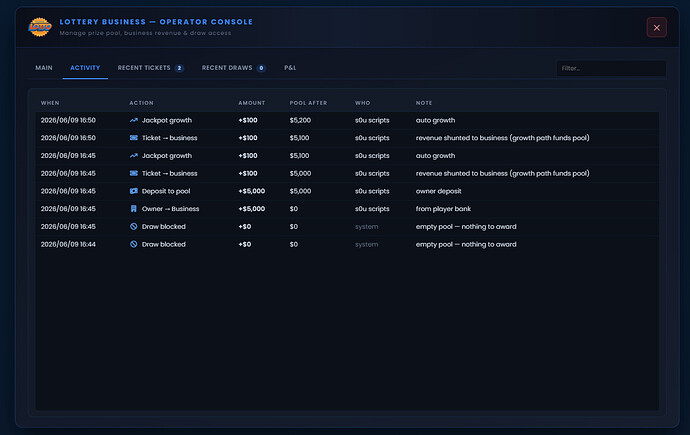Image resolution: width=690 pixels, height=435 pixels.
Task: Click the $5,200 pool after value
Action: (300, 120)
